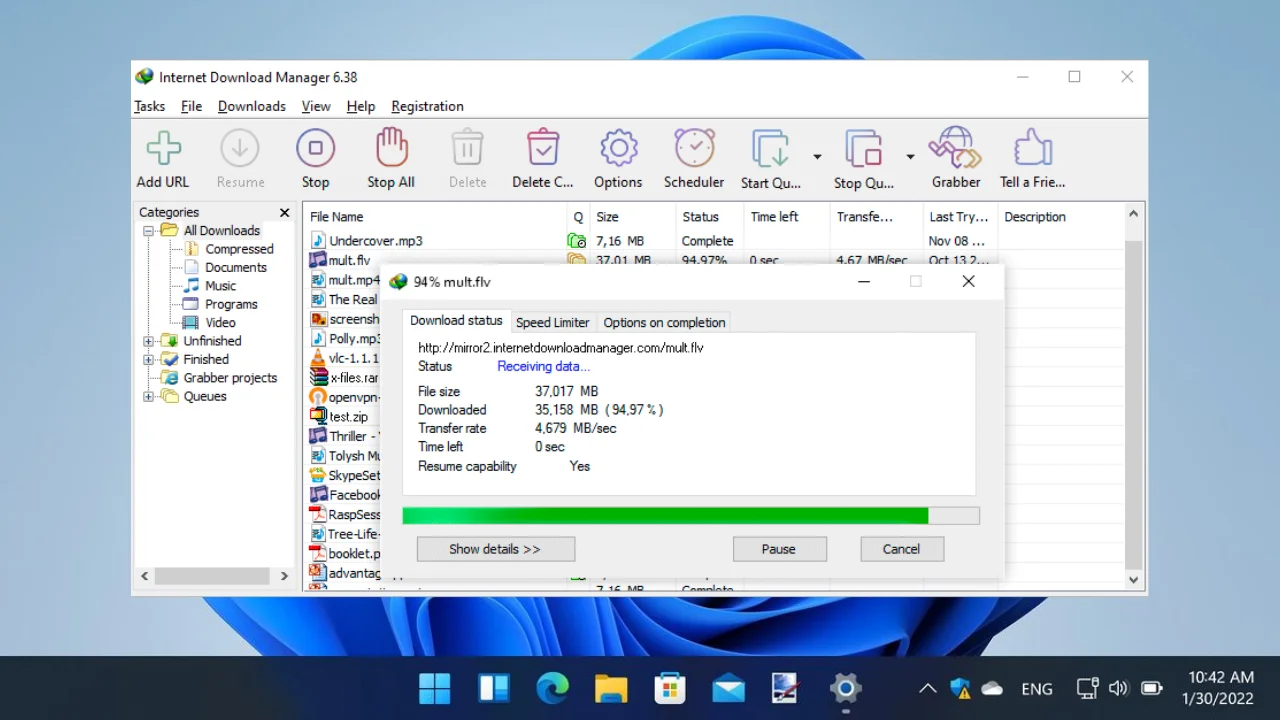Switch to the Speed Limiter tab
The image size is (1280, 720).
click(553, 322)
